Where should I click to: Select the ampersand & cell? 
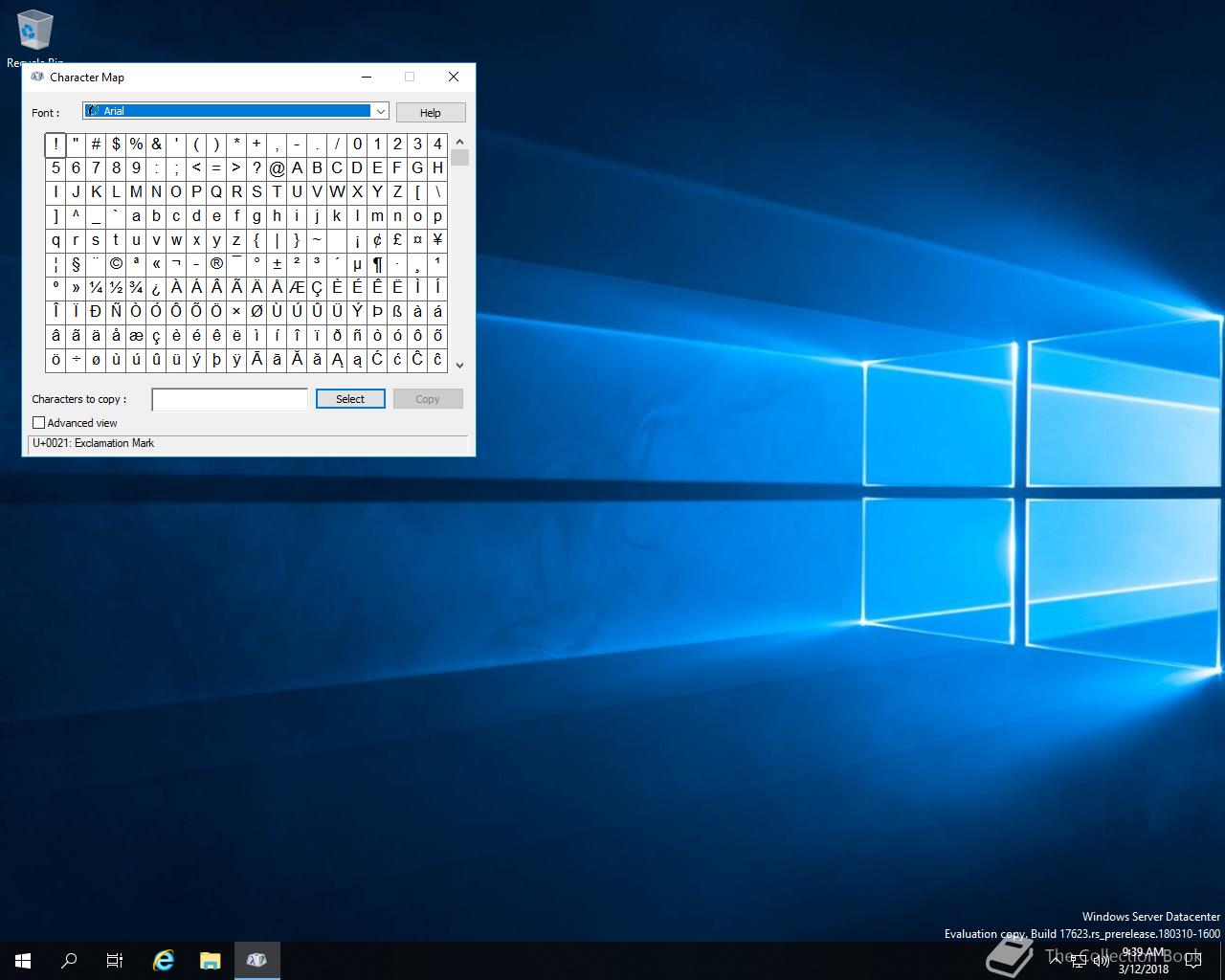point(156,144)
